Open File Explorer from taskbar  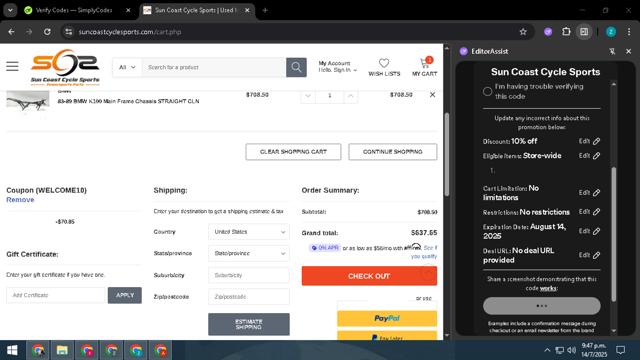tap(62, 350)
